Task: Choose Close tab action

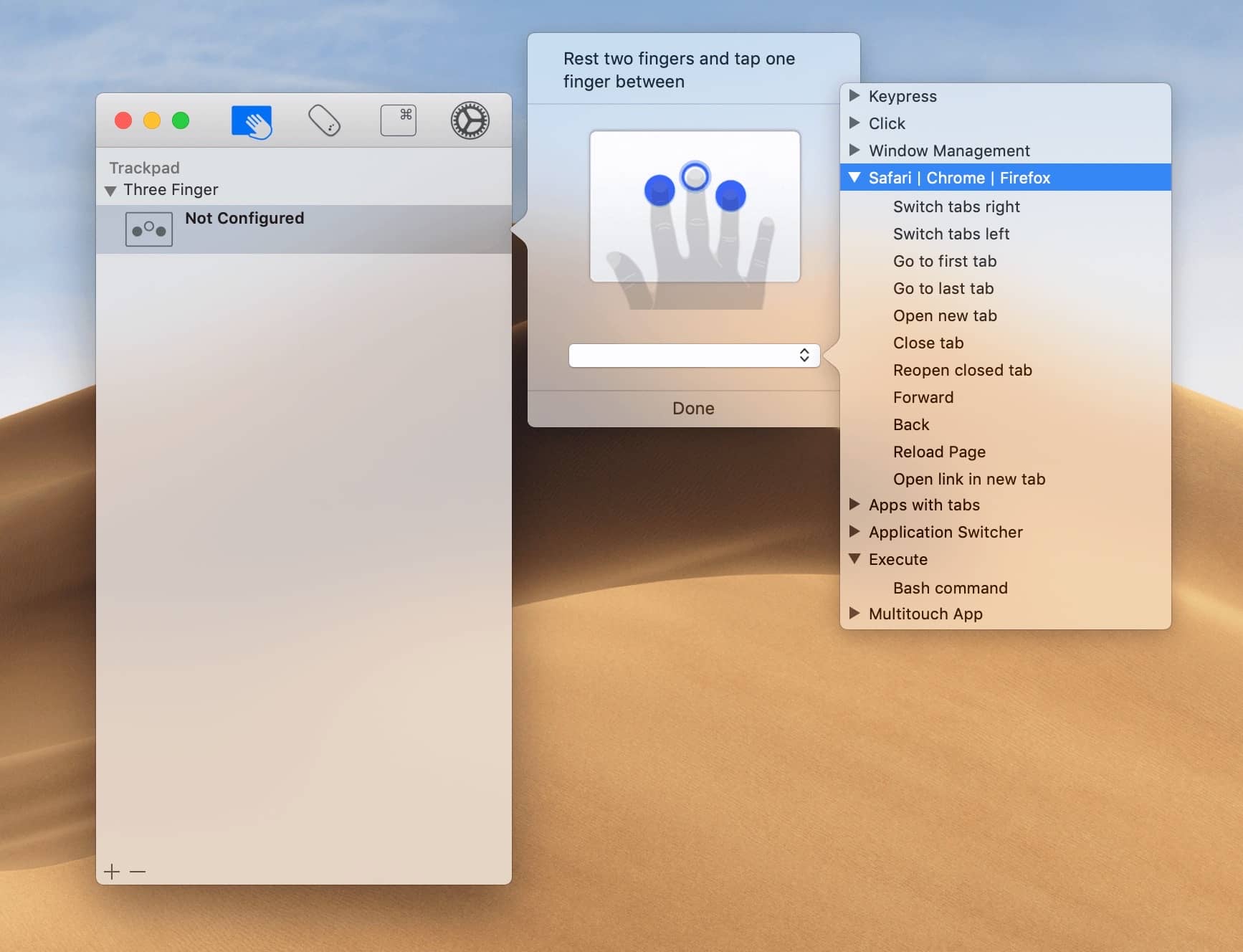Action: [x=928, y=343]
